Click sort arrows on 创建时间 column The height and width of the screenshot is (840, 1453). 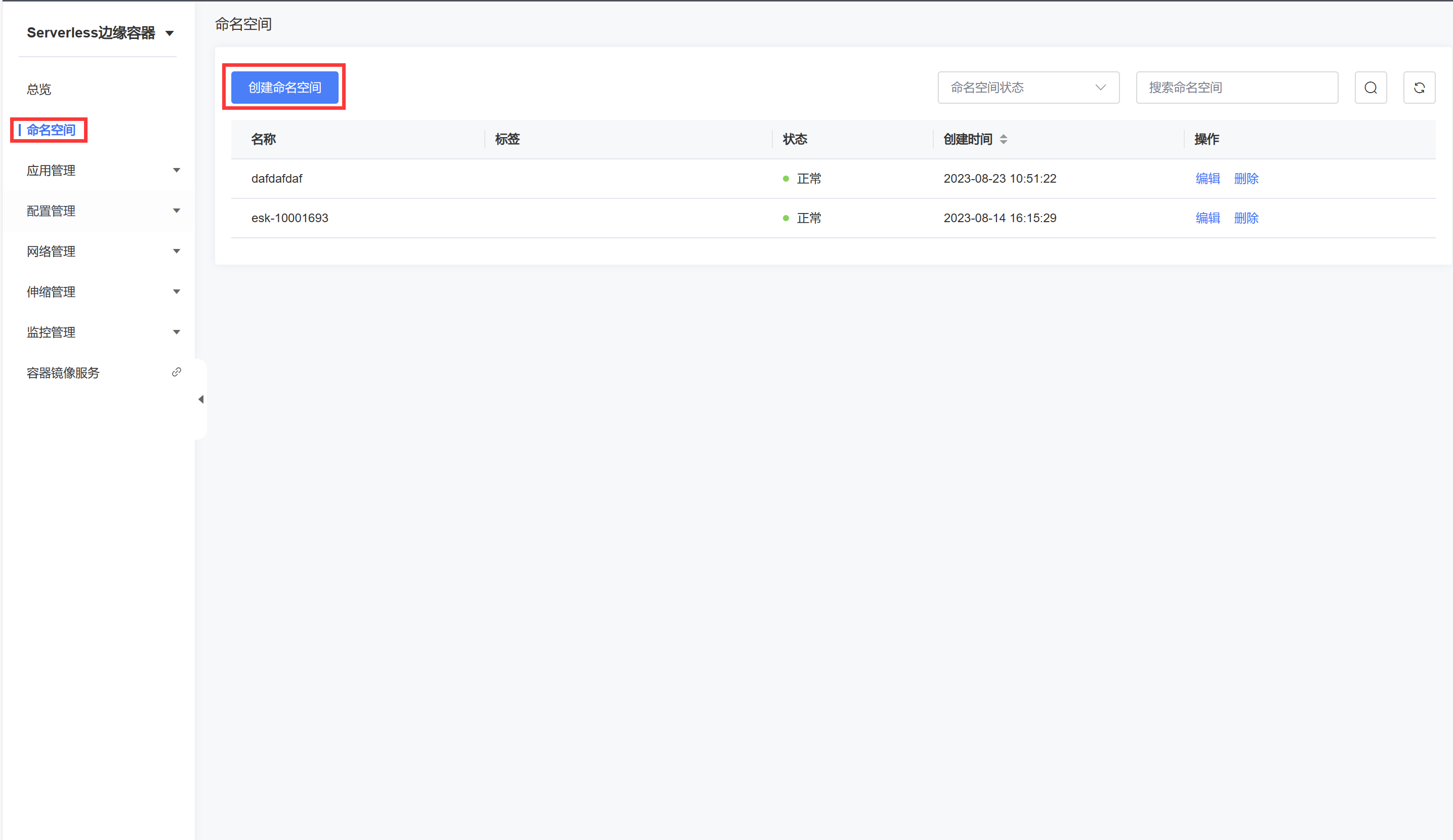pos(1003,139)
